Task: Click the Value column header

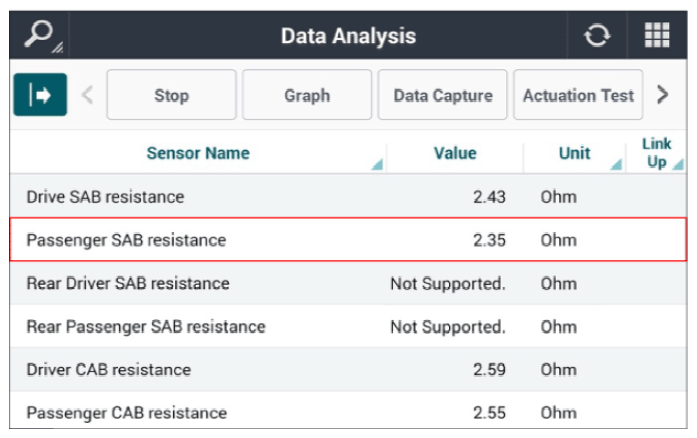Action: [455, 153]
